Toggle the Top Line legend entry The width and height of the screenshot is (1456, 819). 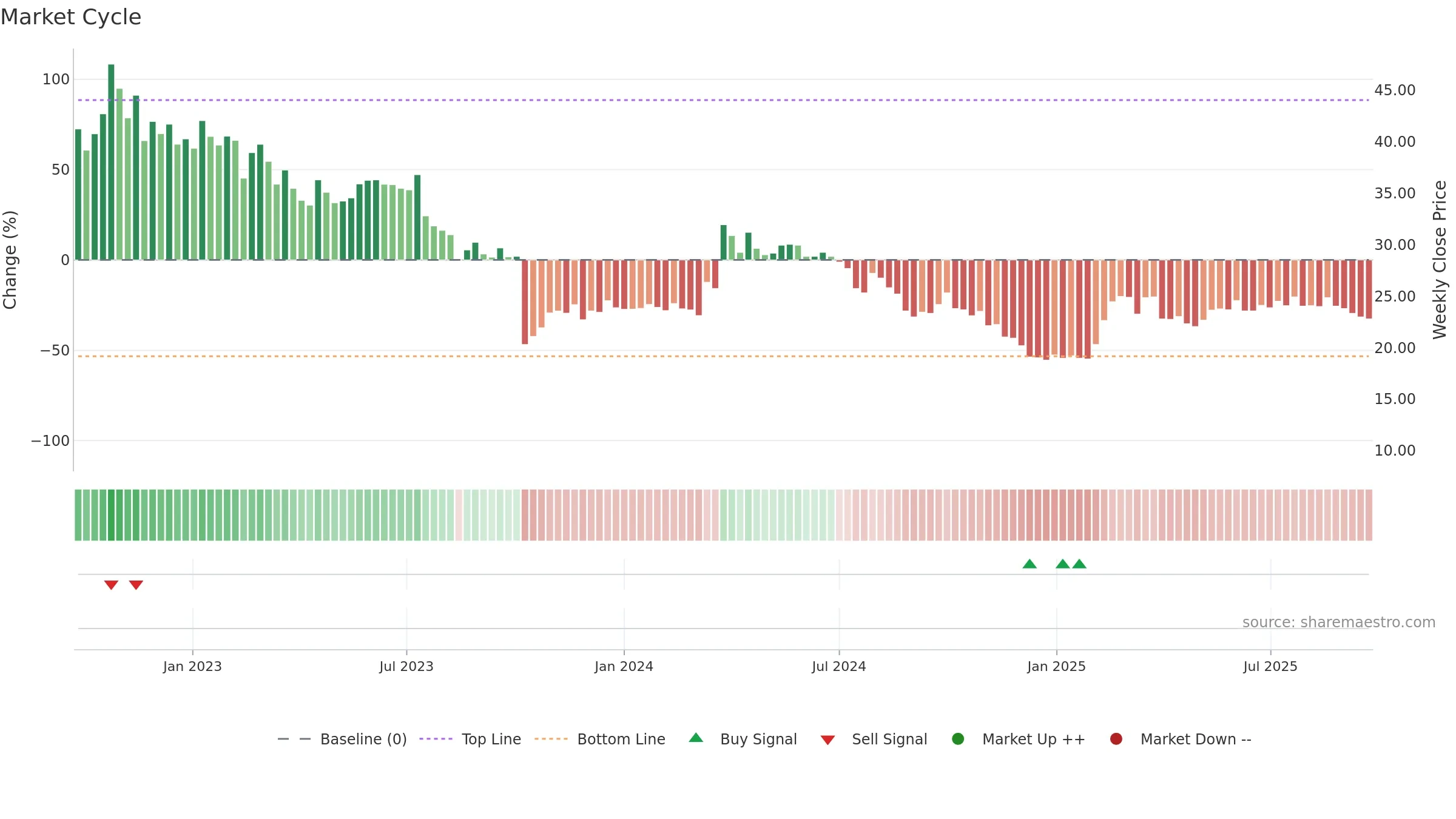coord(470,739)
